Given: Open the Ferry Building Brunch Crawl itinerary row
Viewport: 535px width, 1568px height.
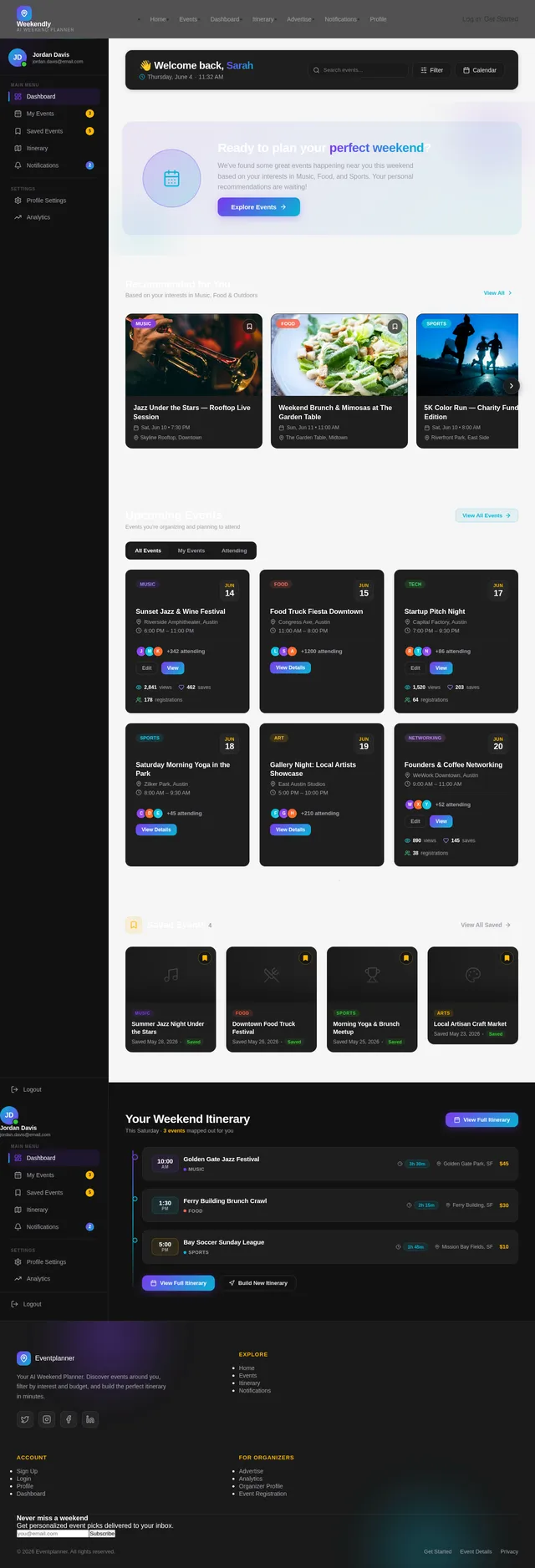Looking at the screenshot, I should tap(330, 1205).
